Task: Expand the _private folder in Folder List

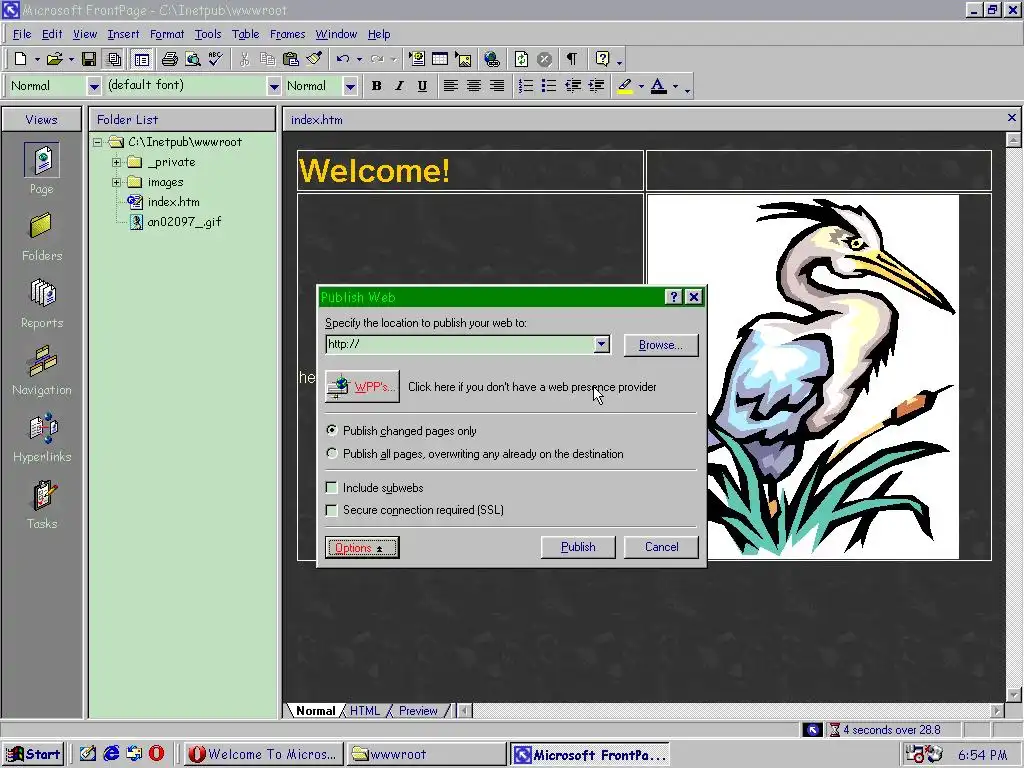Action: pos(116,162)
